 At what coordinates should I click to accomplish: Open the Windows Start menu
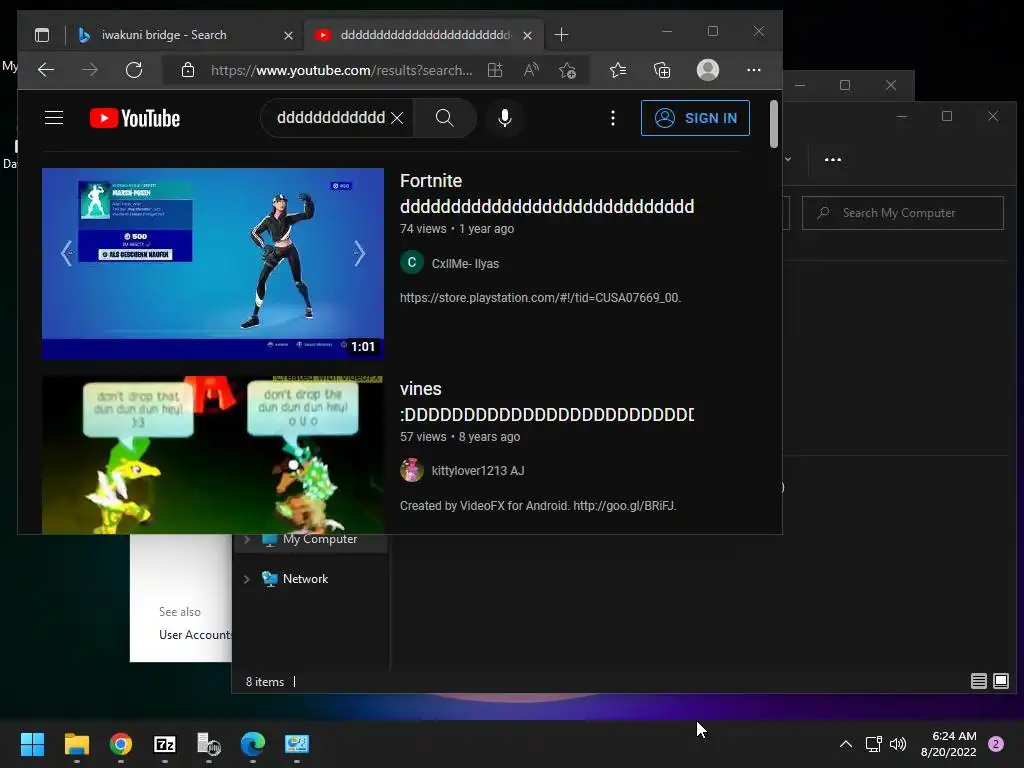point(33,744)
